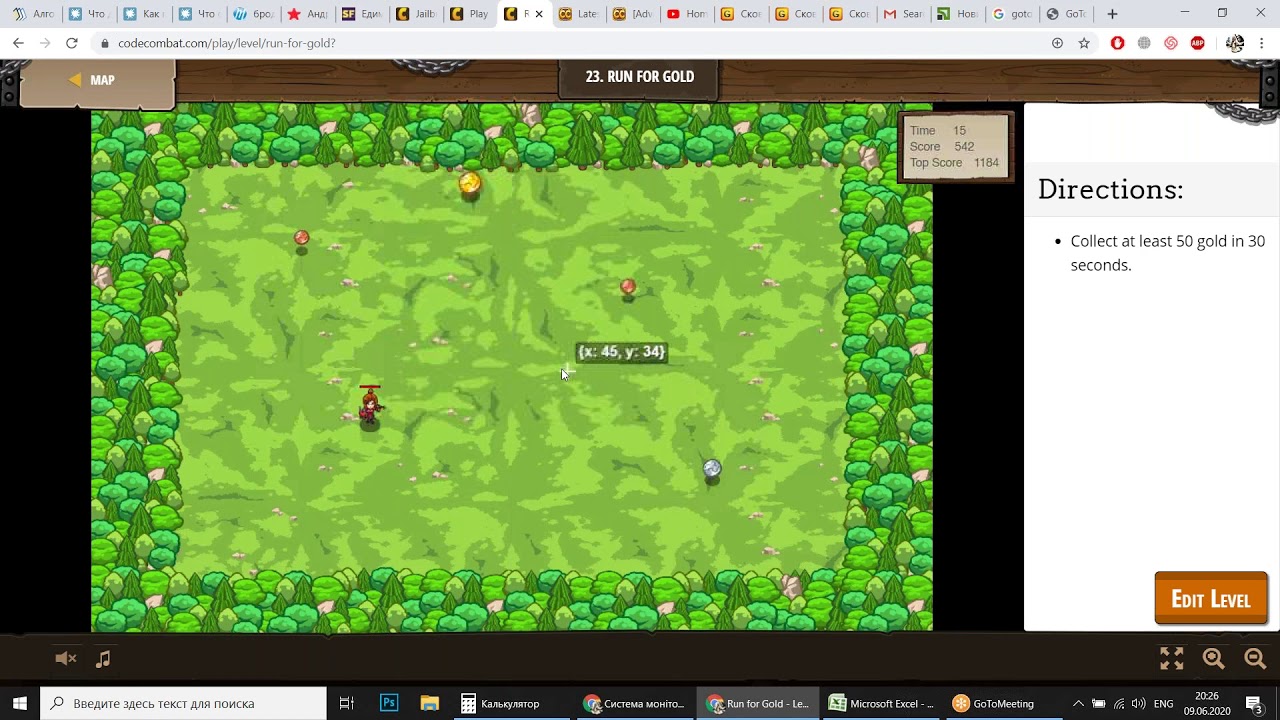1280x720 pixels.
Task: Switch to the Калькулятор window
Action: click(x=510, y=703)
